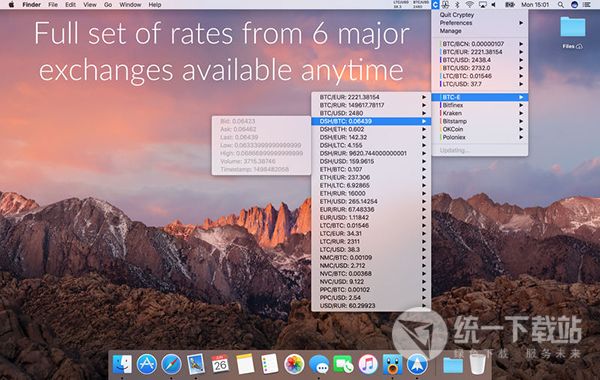
Task: Open the App Store dock icon
Action: point(147,364)
